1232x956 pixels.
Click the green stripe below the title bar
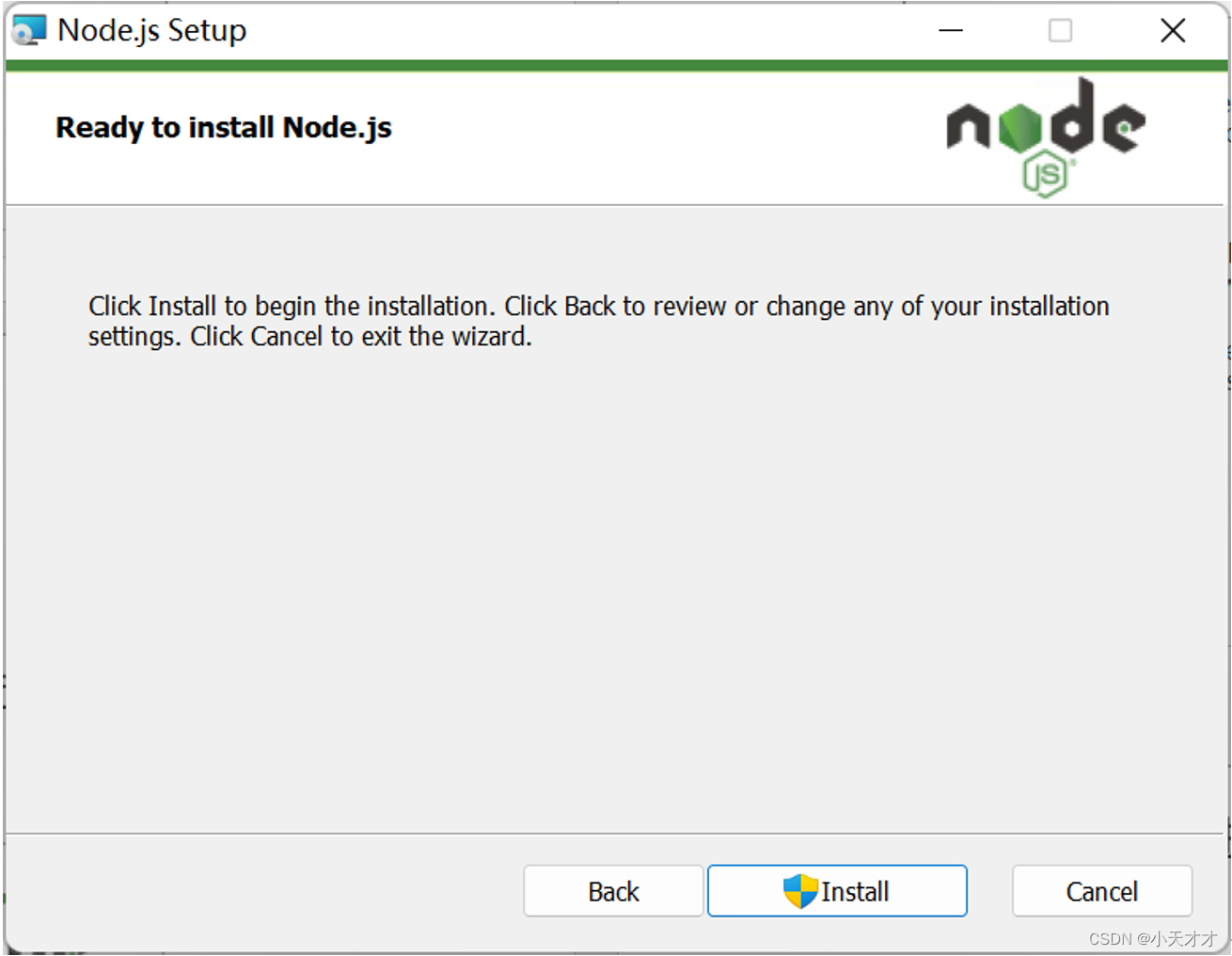click(x=616, y=66)
